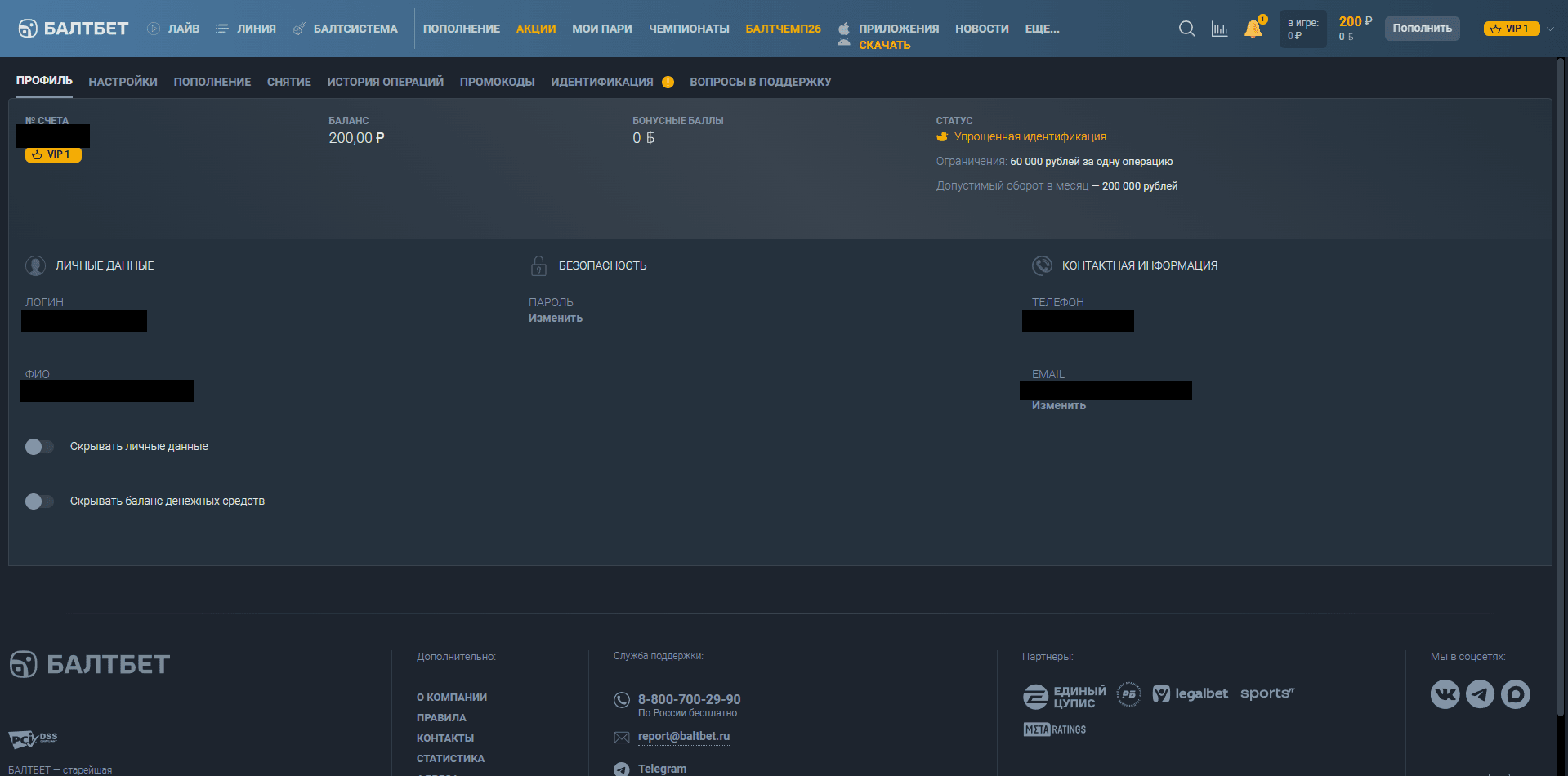Toggle hide money balance switch
1568x776 pixels.
click(39, 502)
